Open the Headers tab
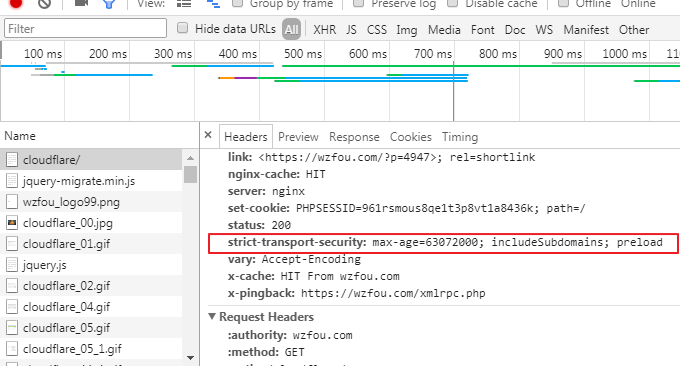 coord(246,137)
